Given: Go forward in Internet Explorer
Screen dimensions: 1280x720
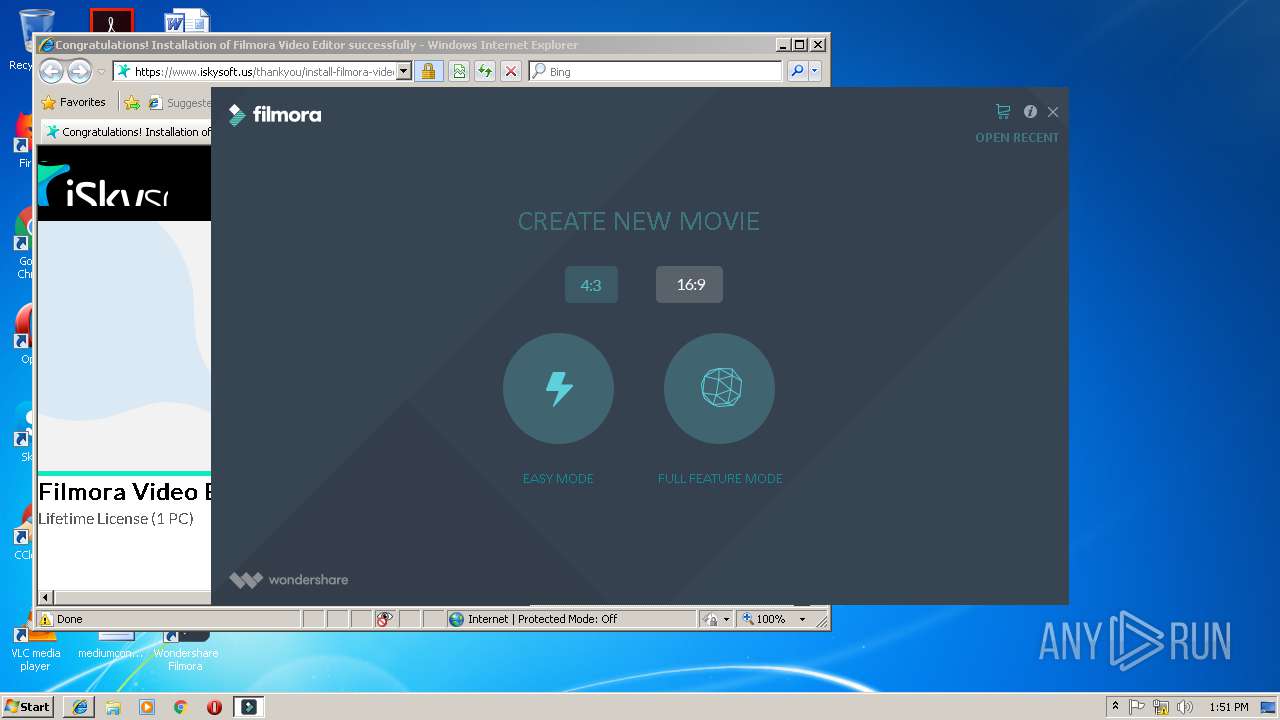Looking at the screenshot, I should tap(79, 71).
